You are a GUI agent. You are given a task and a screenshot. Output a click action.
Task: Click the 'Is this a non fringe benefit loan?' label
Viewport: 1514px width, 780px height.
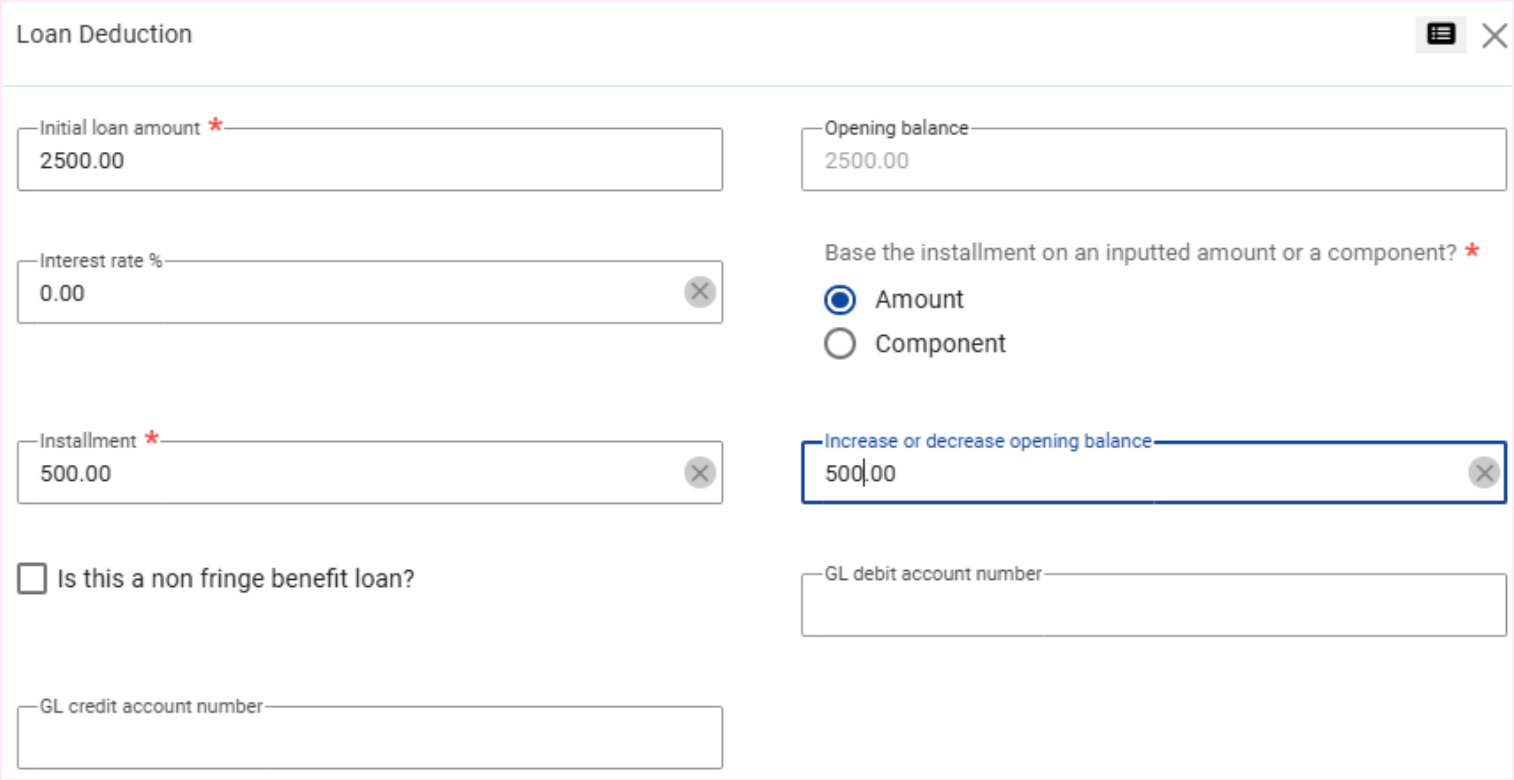coord(236,579)
